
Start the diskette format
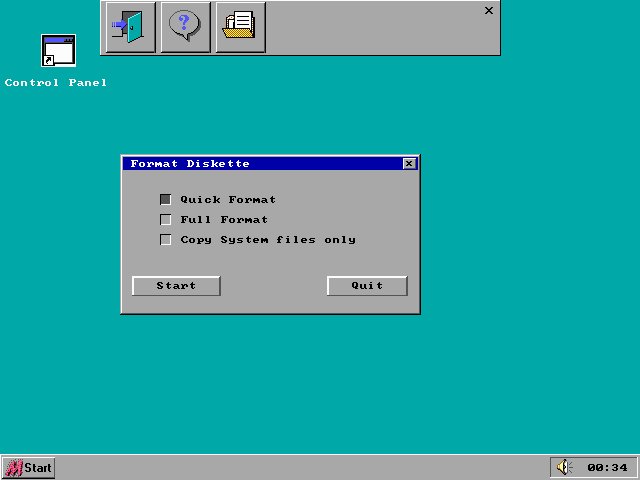(x=176, y=286)
